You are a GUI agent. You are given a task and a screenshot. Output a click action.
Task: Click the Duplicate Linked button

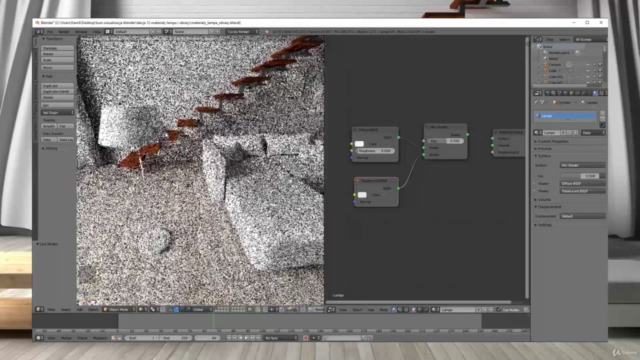(x=58, y=91)
